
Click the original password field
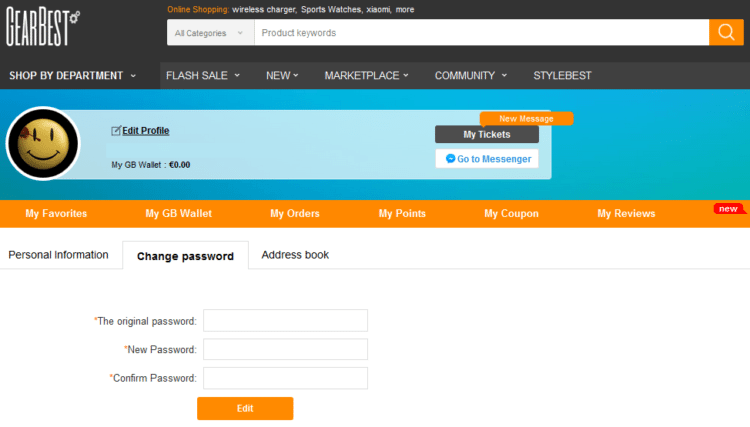pos(286,320)
